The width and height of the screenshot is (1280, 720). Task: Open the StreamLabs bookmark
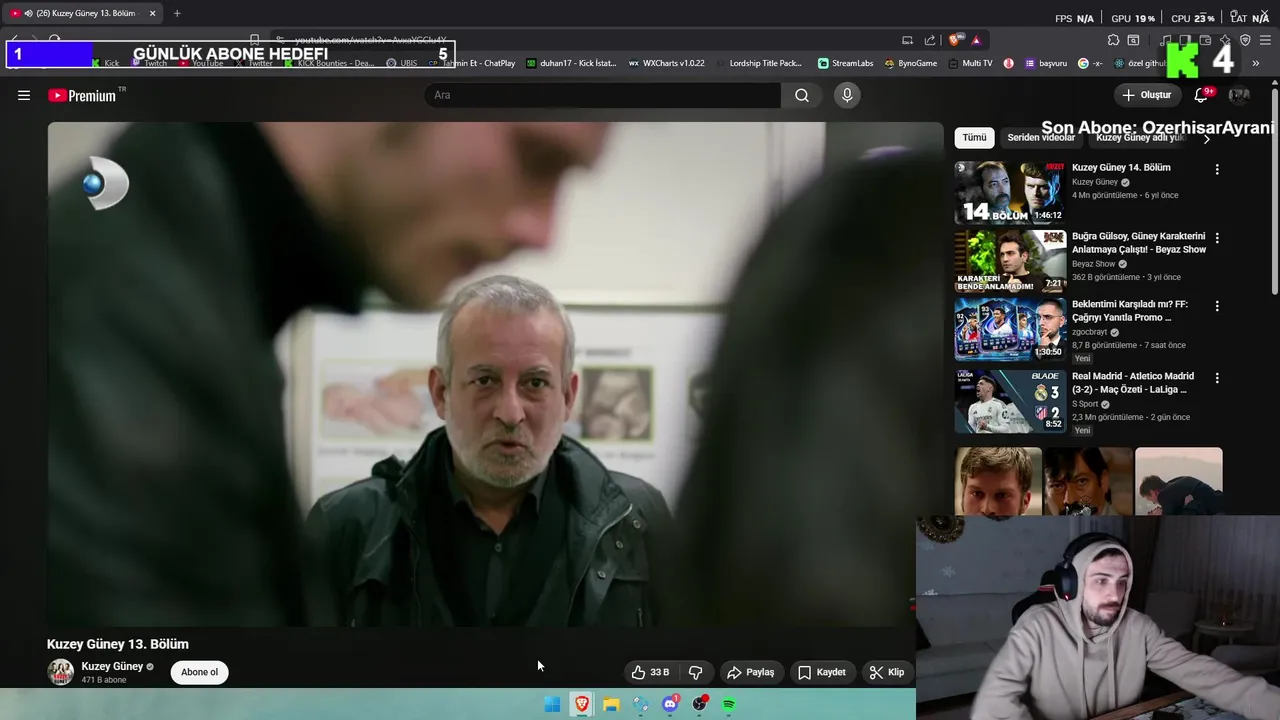tap(845, 63)
